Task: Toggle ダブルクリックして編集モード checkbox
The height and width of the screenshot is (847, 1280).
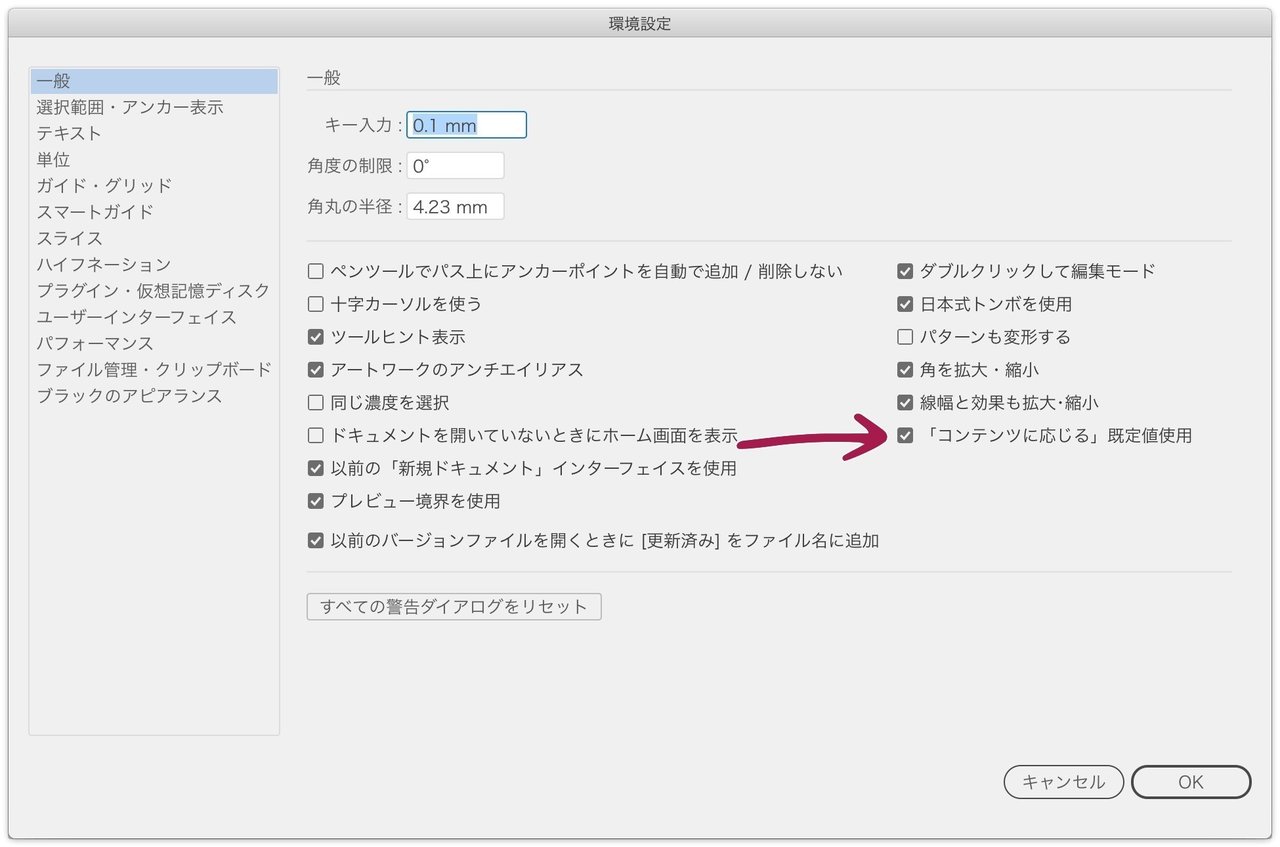Action: pyautogui.click(x=905, y=271)
